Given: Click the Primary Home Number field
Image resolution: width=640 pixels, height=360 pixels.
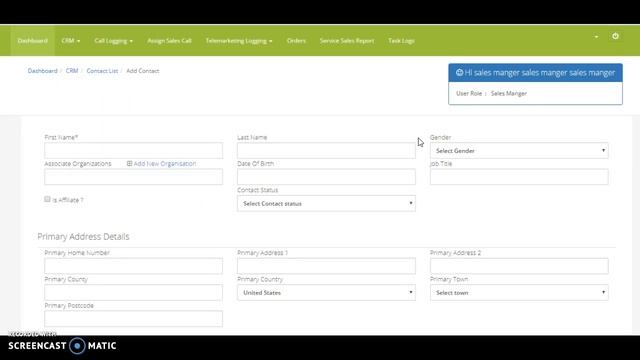Looking at the screenshot, I should [x=133, y=266].
